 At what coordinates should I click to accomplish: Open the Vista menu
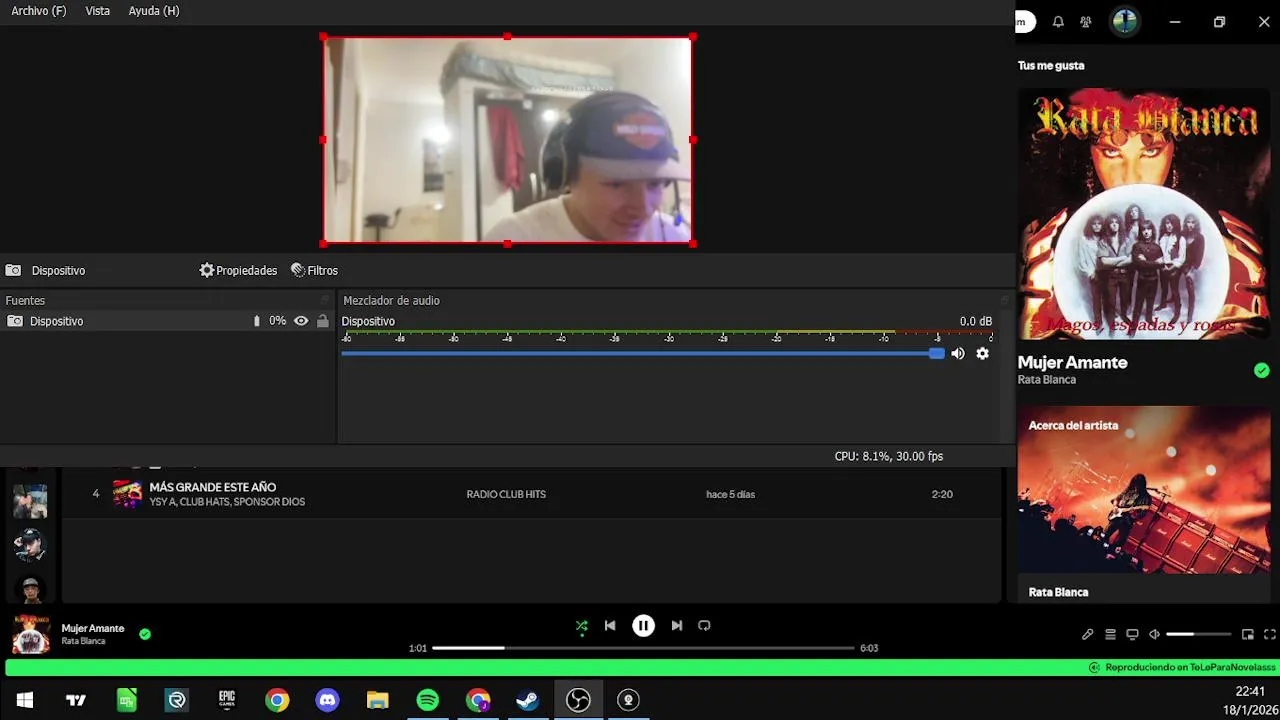pyautogui.click(x=98, y=11)
